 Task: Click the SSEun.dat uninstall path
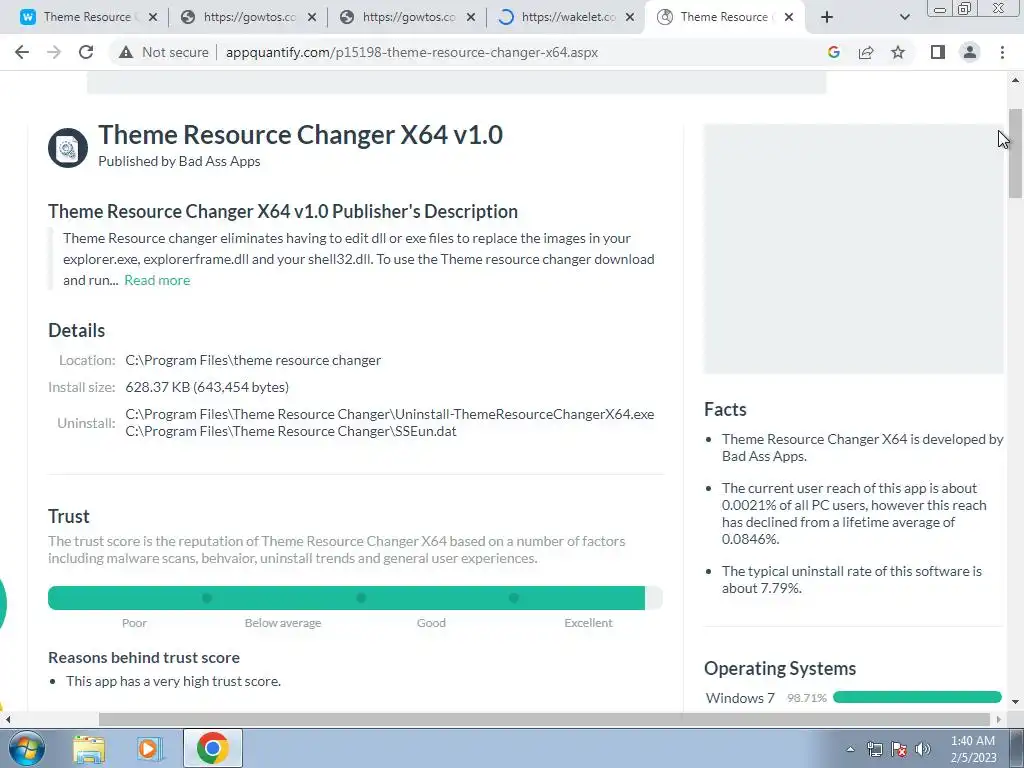click(x=291, y=431)
